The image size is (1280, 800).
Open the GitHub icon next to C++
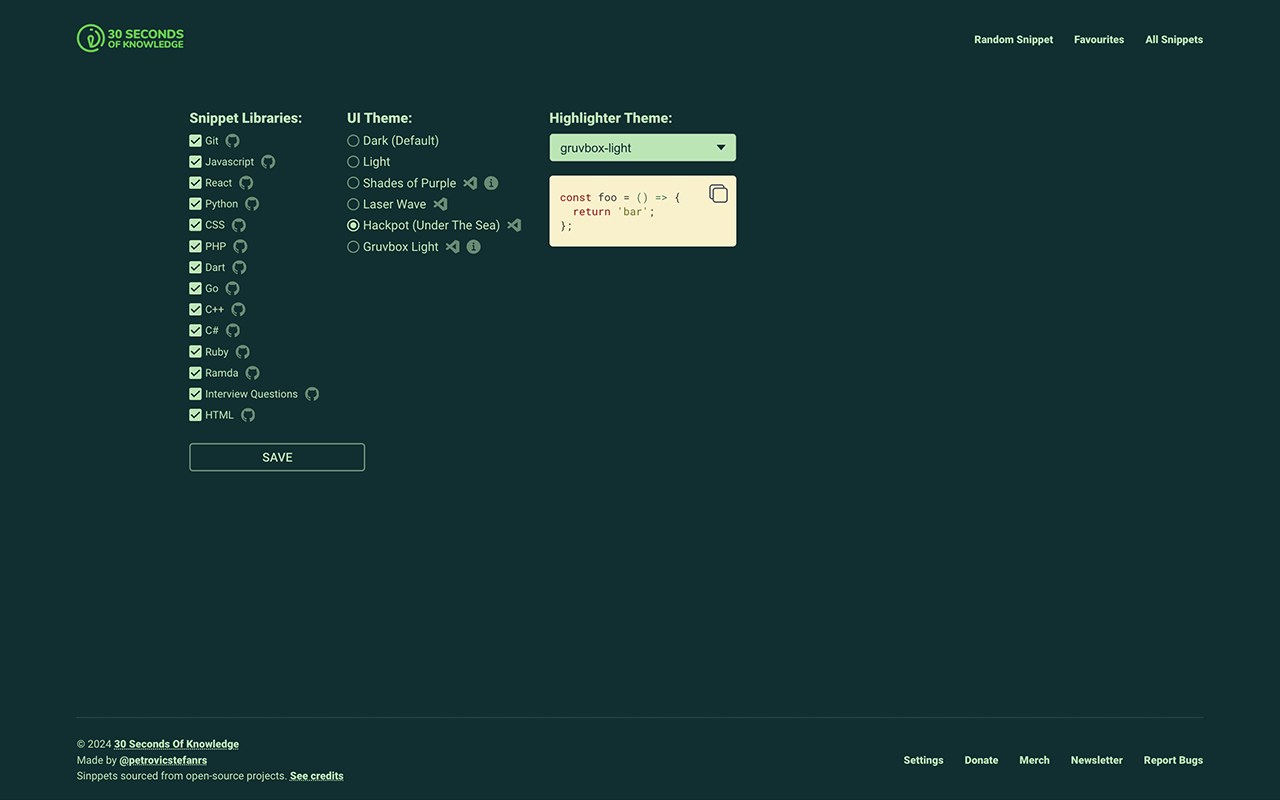pos(238,309)
